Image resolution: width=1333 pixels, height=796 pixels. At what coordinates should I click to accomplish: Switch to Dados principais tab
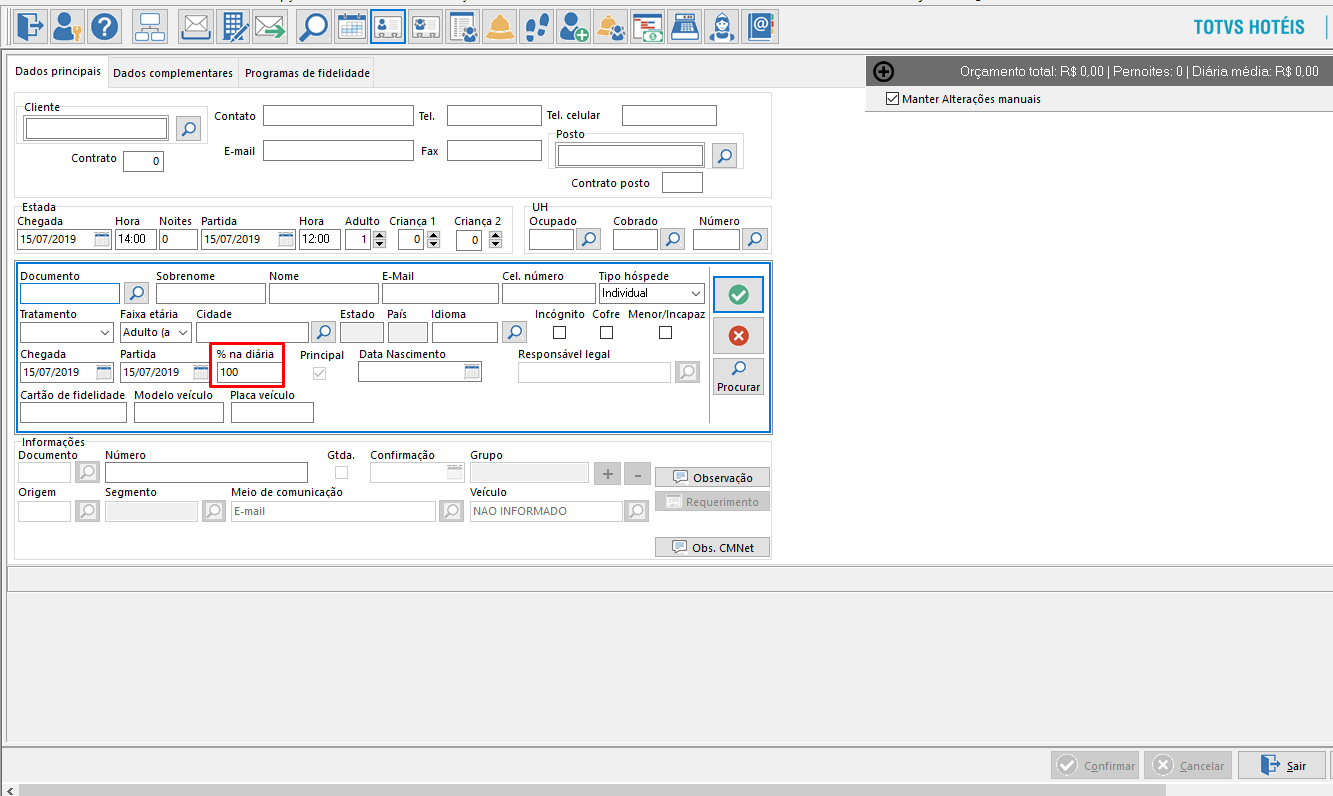(x=58, y=72)
